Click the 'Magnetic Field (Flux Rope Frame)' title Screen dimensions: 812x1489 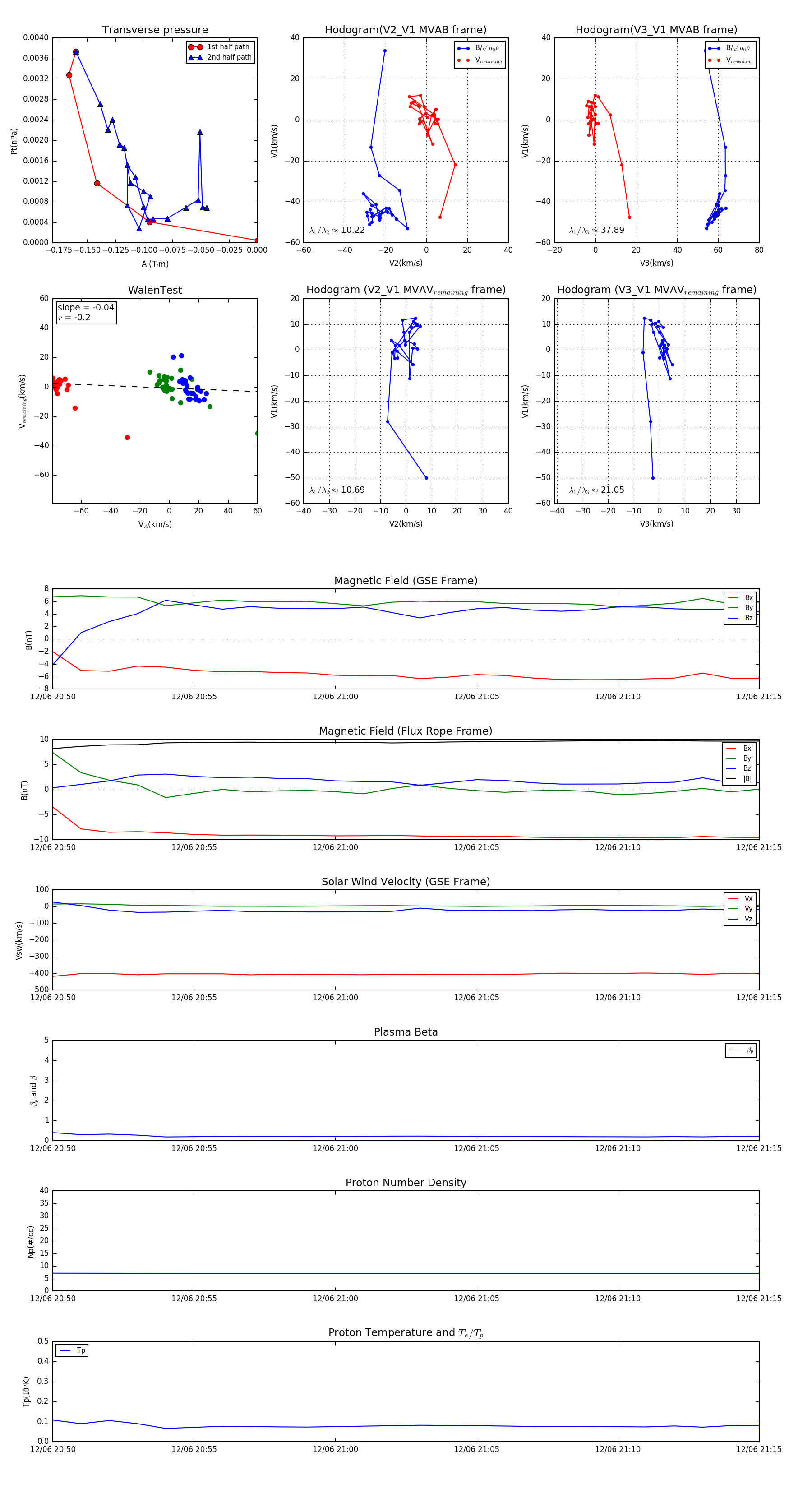[406, 731]
